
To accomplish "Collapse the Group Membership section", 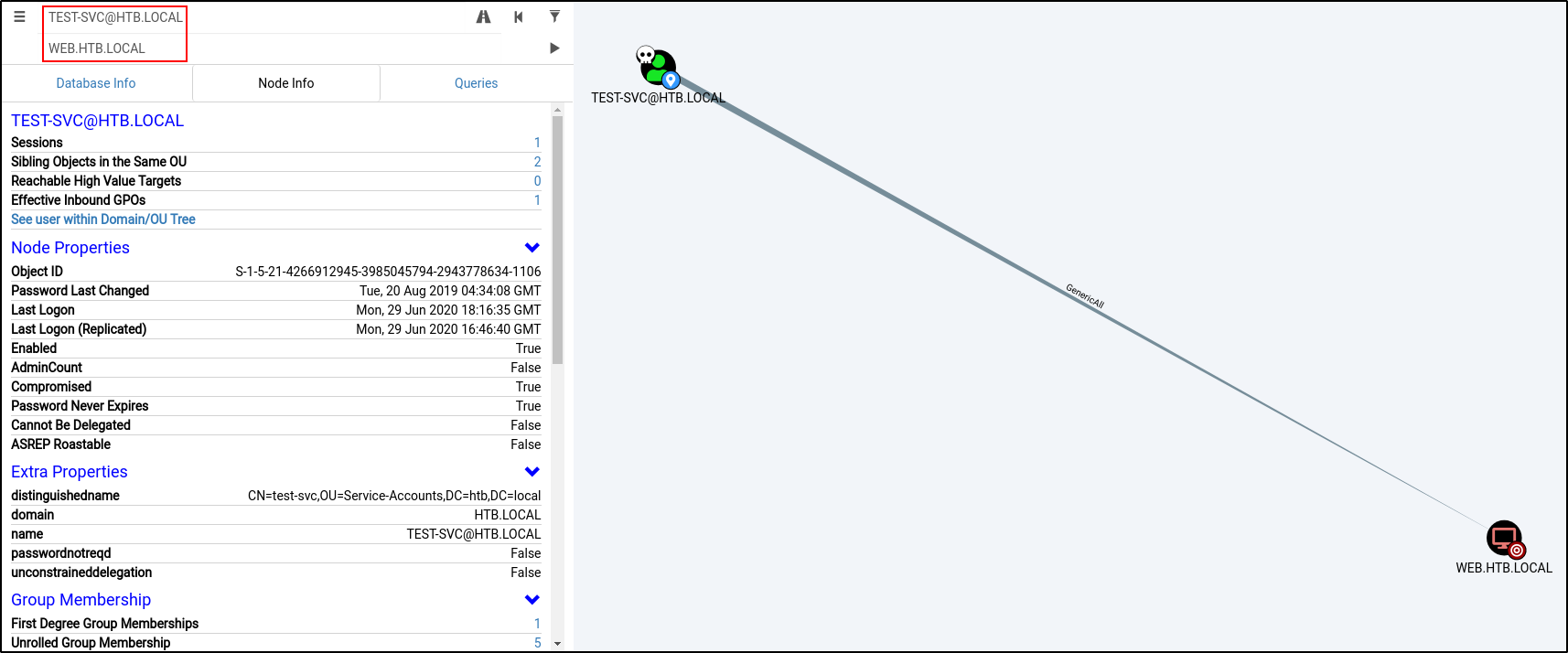I will click(x=532, y=600).
